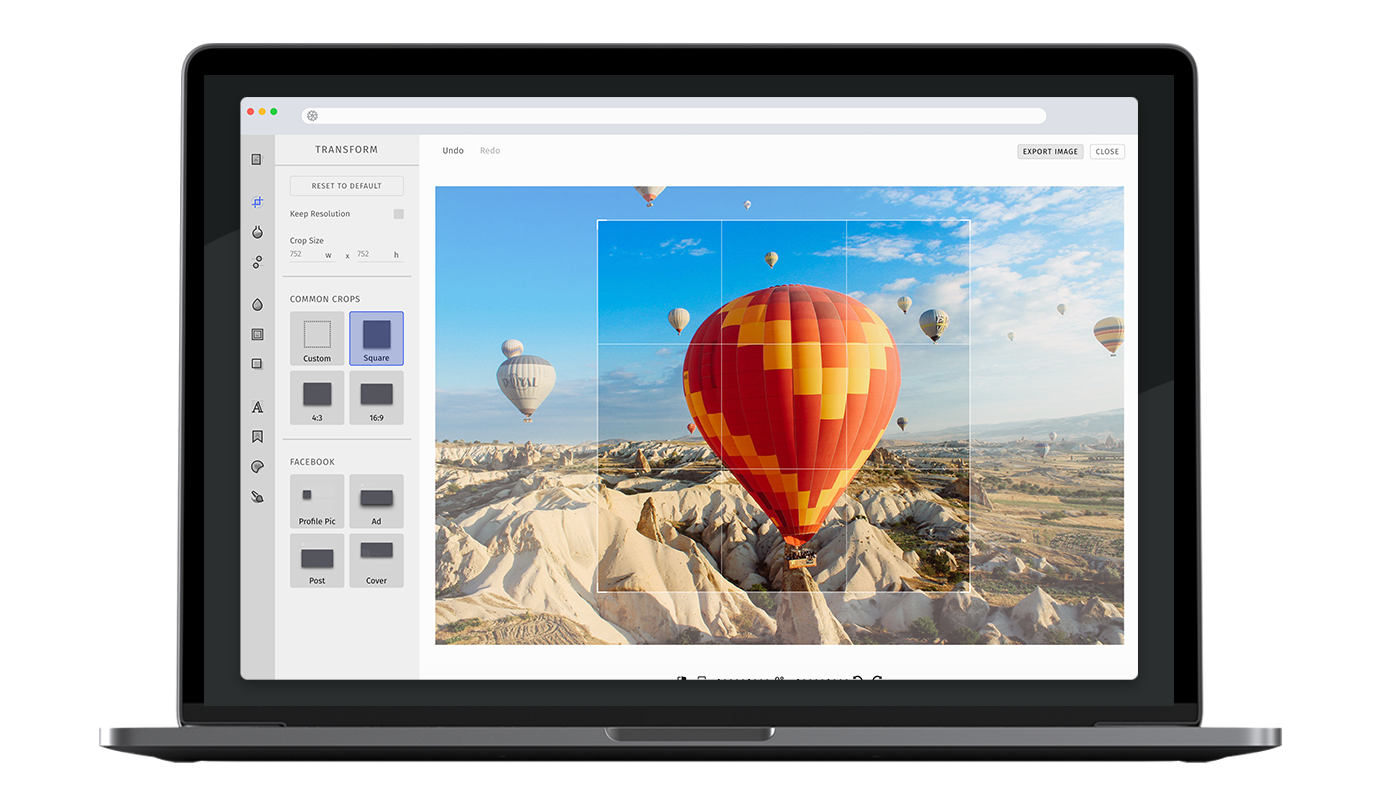Choose the Custom crop preset
Viewport: 1383px width, 800px height.
coord(317,338)
